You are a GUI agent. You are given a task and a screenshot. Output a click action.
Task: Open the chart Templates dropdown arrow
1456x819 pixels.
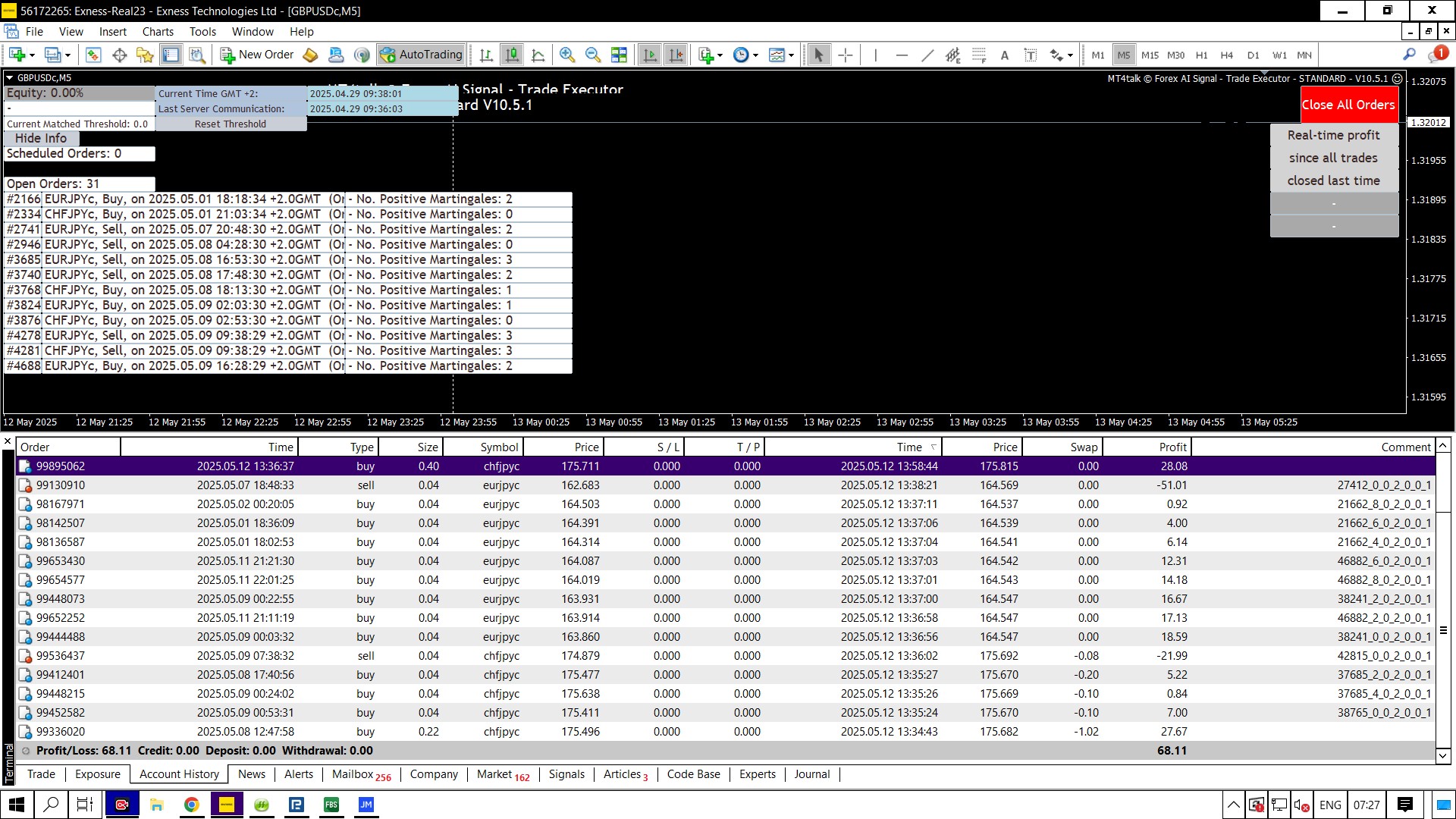(791, 55)
